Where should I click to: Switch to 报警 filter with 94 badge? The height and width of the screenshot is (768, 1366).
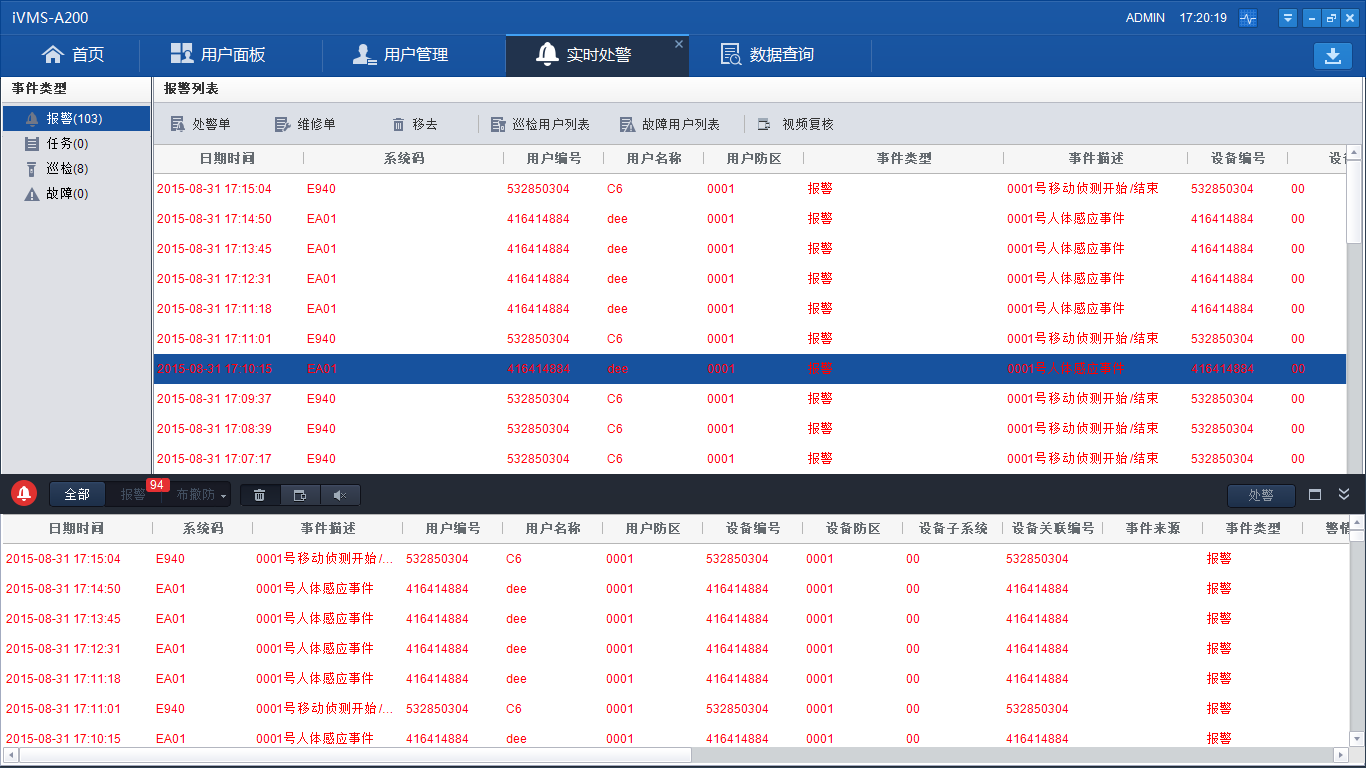click(133, 495)
